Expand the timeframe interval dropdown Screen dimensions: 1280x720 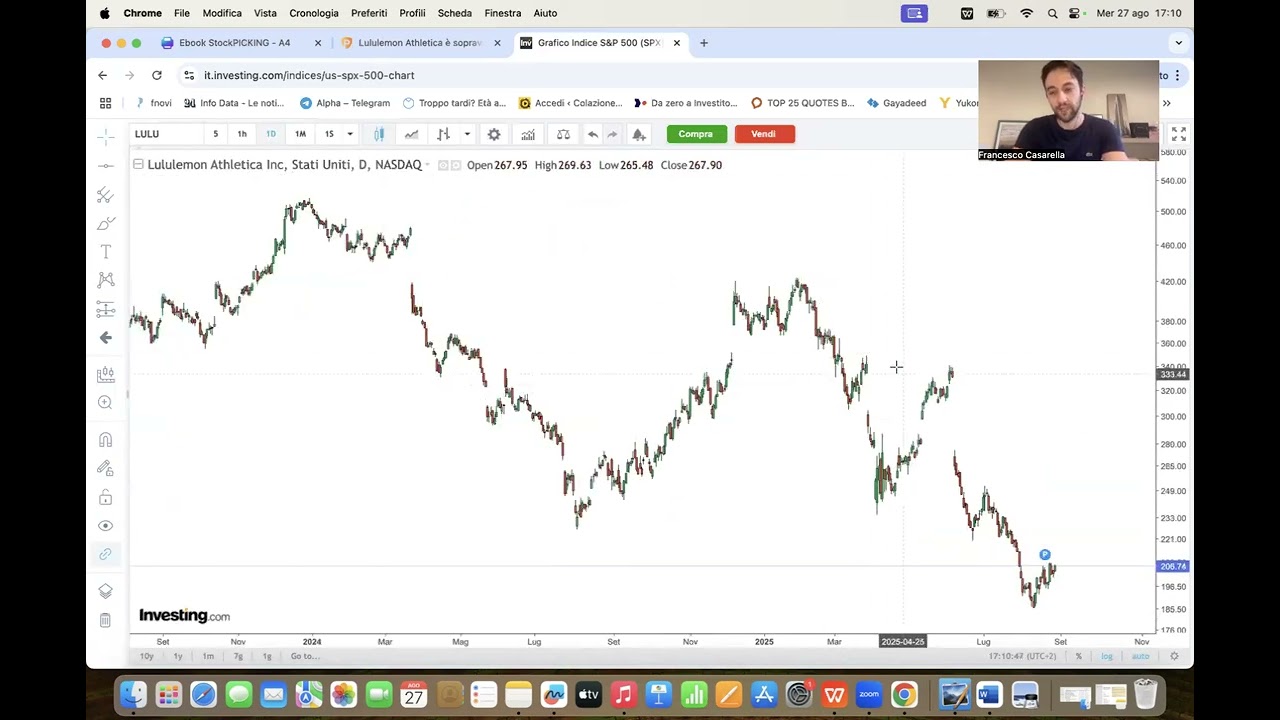click(349, 134)
